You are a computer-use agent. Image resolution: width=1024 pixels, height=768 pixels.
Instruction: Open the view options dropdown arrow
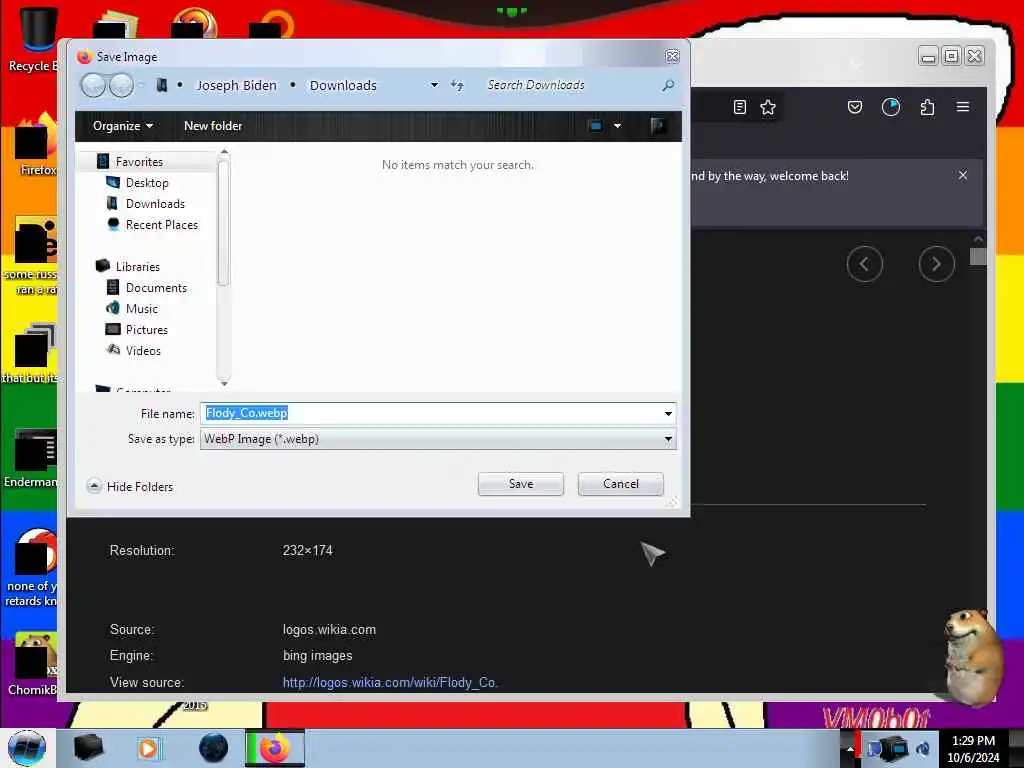click(617, 126)
